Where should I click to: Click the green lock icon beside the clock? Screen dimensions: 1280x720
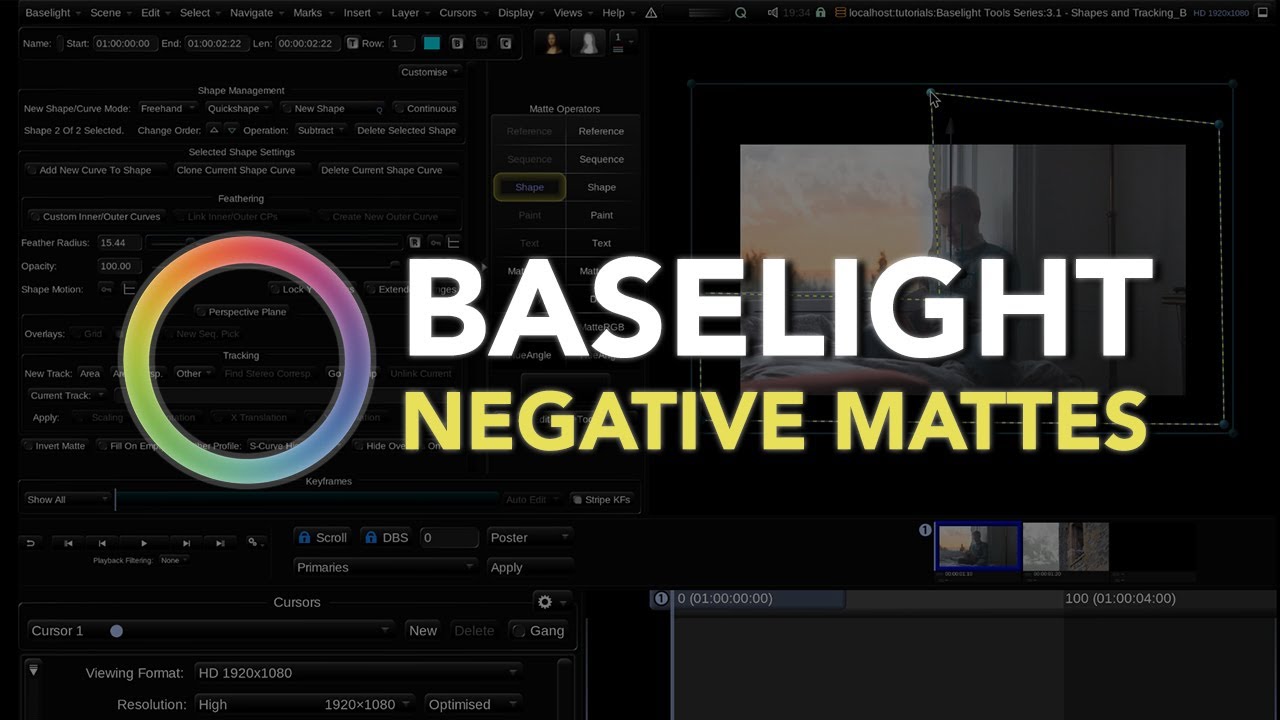tap(820, 13)
